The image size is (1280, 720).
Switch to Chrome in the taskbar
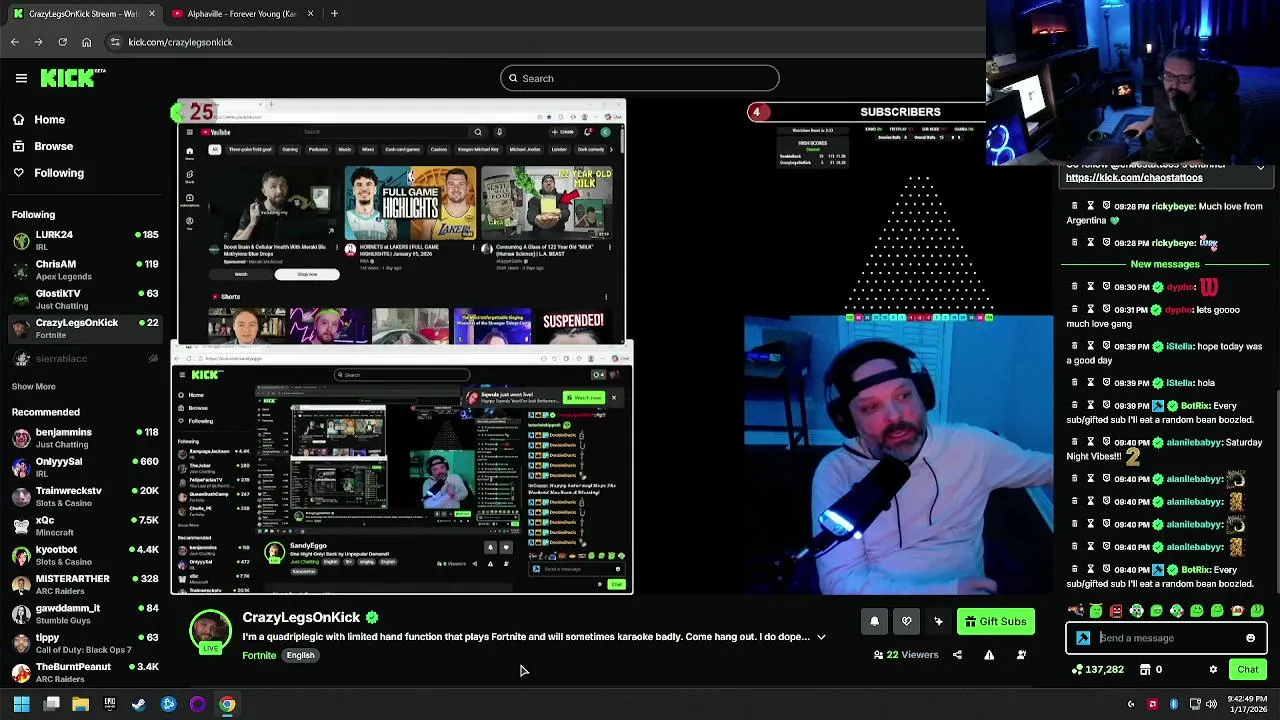tap(227, 704)
